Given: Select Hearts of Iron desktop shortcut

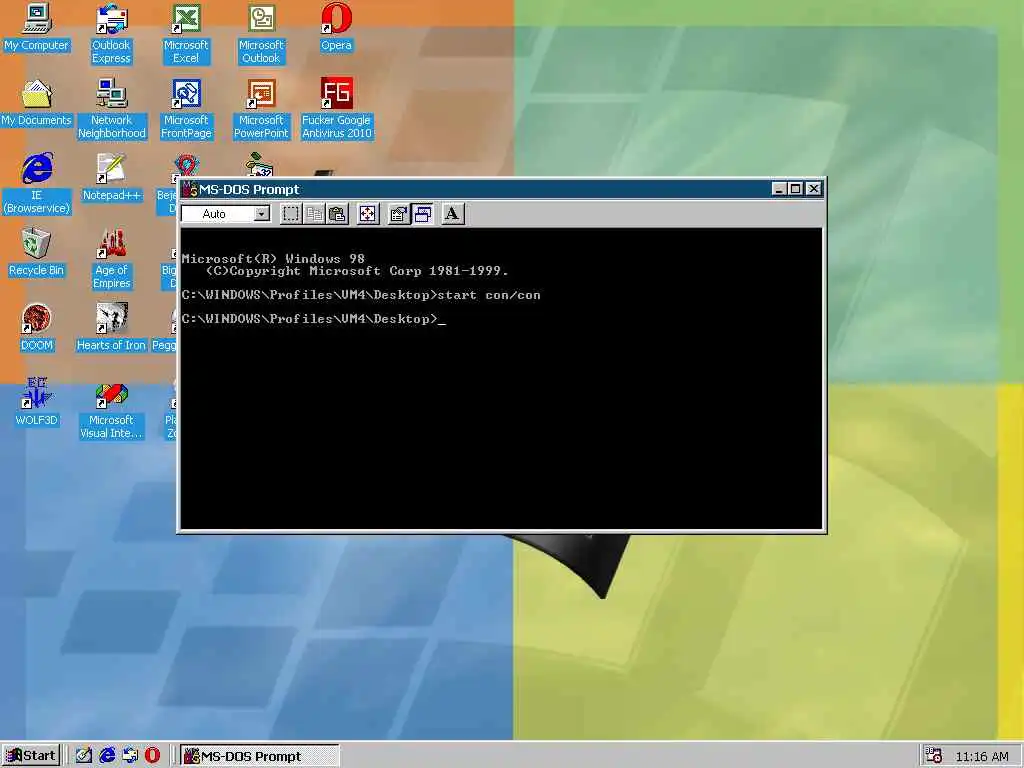Looking at the screenshot, I should click(111, 328).
